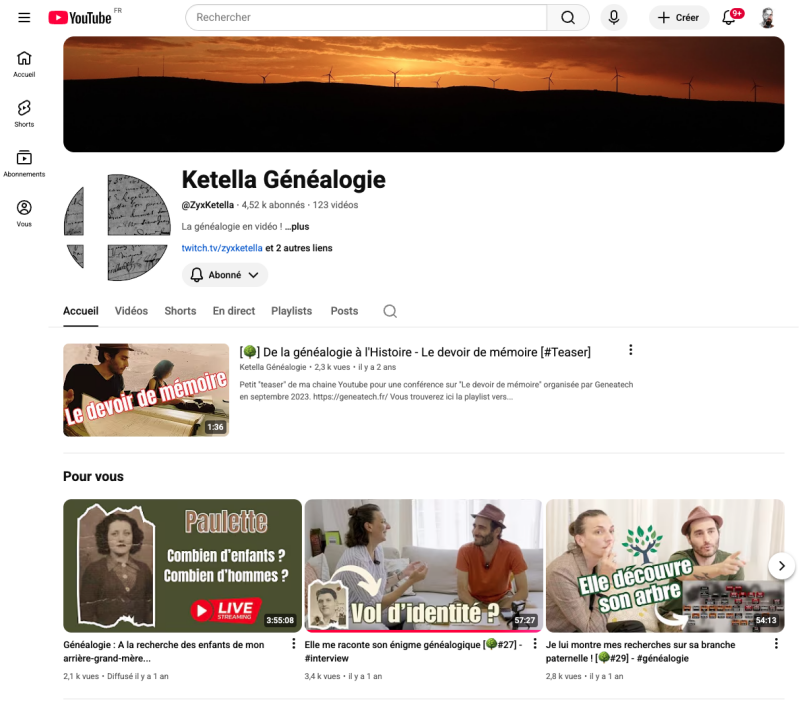Open the twitch.tv/zyxketella link
Viewport: 800px width, 704px height.
tap(222, 248)
